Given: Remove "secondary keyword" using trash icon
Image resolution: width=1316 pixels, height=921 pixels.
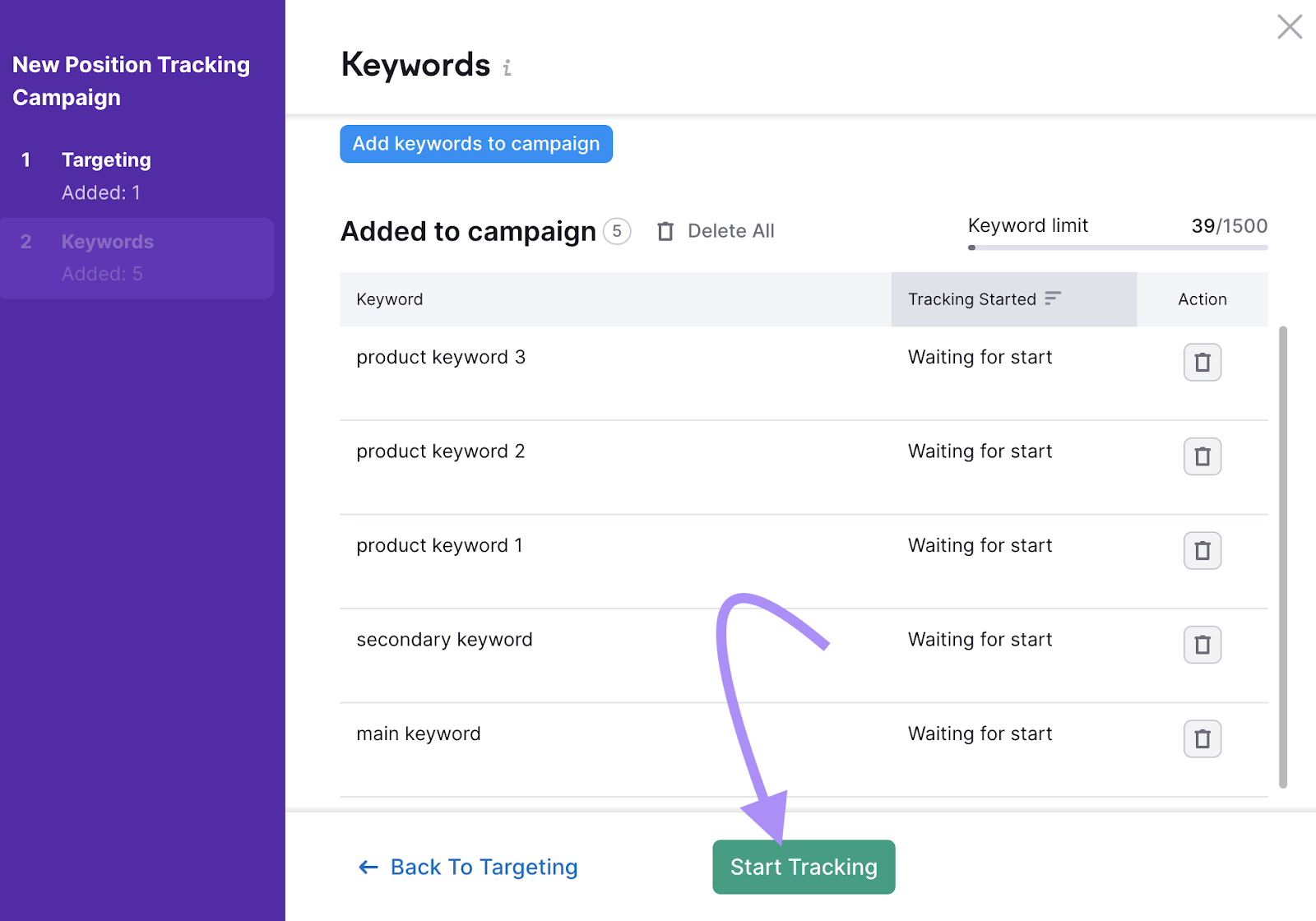Looking at the screenshot, I should tap(1202, 645).
